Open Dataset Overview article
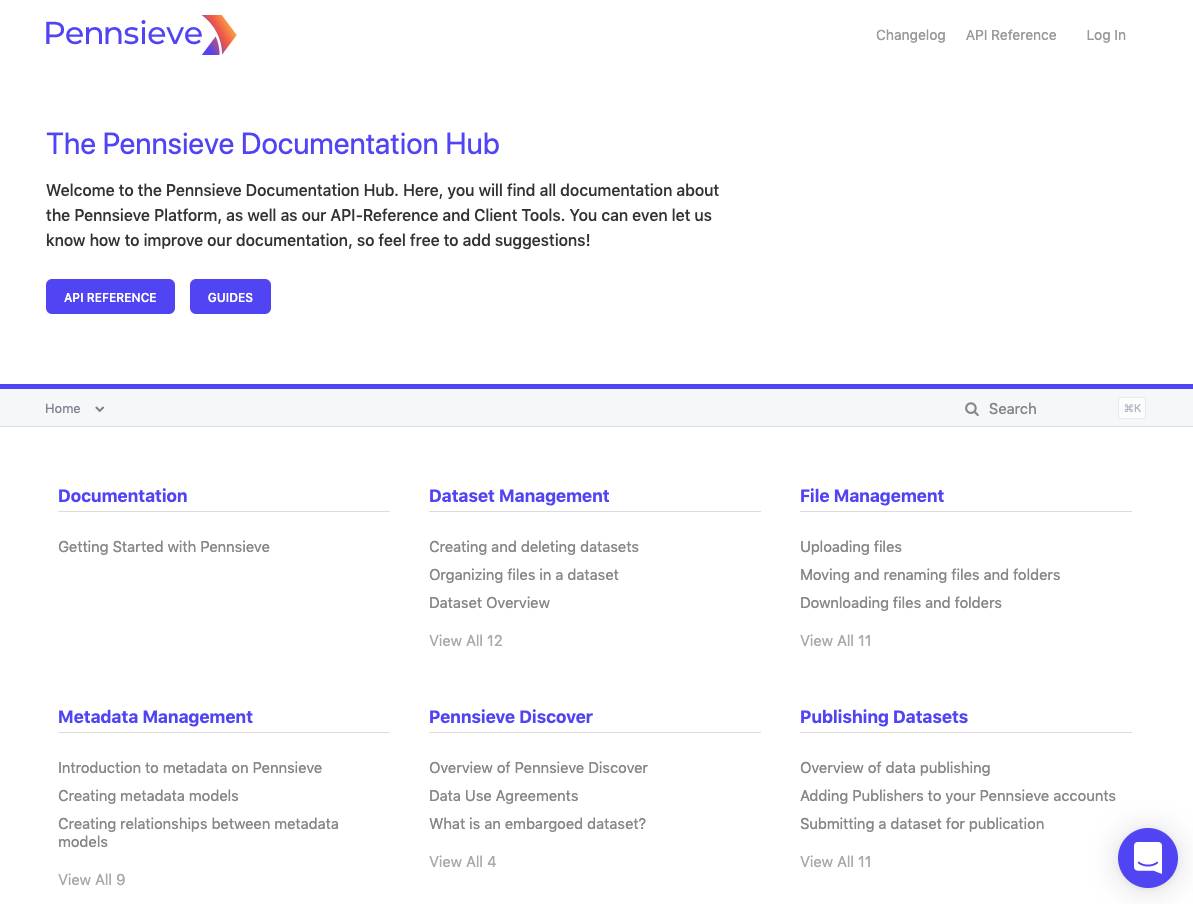This screenshot has width=1193, height=904. [x=489, y=603]
